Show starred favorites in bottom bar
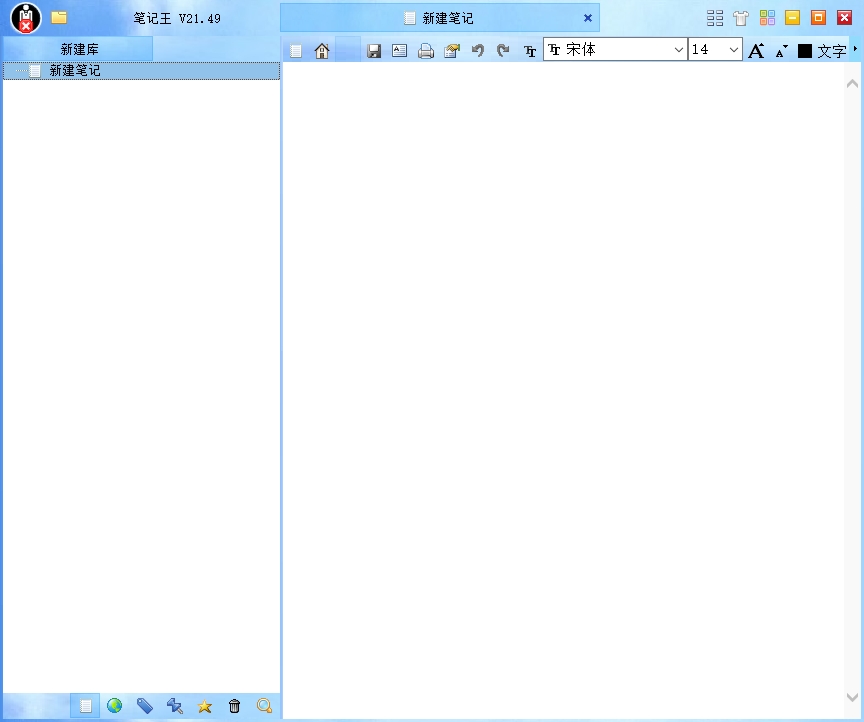The height and width of the screenshot is (722, 864). [205, 706]
